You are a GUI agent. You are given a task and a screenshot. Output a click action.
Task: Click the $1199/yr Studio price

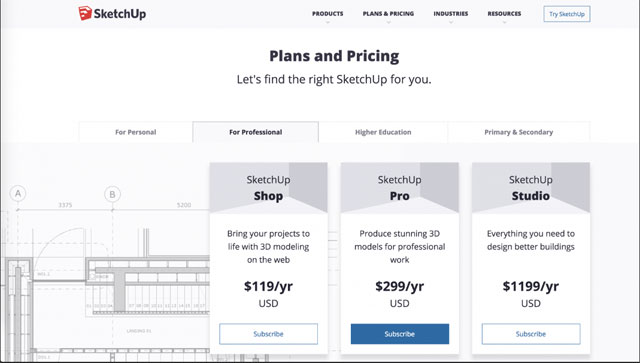pos(531,286)
